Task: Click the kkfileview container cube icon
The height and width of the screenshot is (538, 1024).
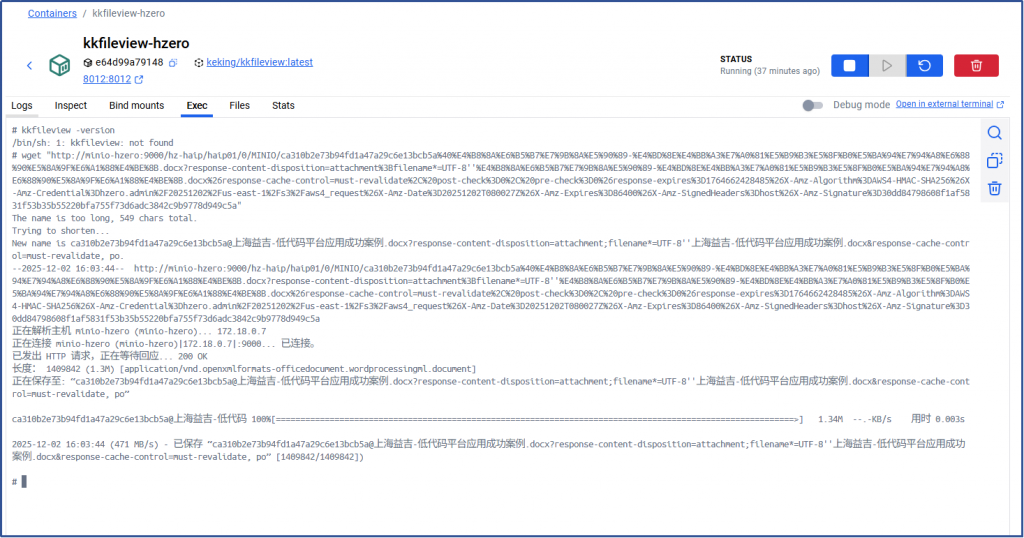Action: point(61,65)
